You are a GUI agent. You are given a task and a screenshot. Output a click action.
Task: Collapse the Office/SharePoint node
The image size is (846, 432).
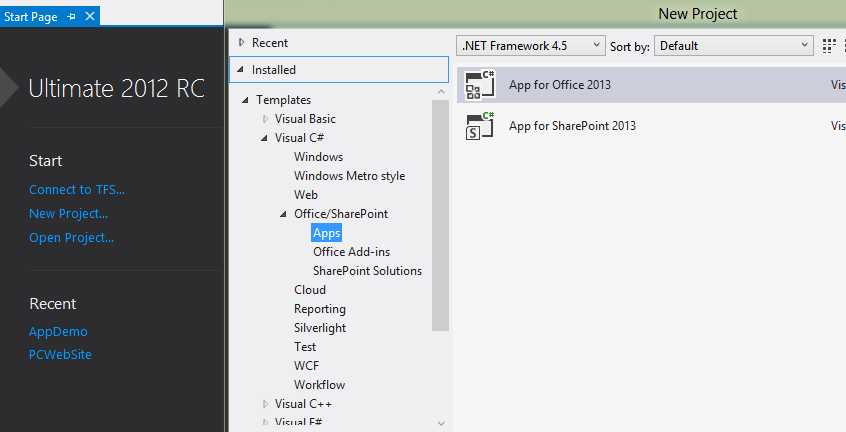coord(283,214)
